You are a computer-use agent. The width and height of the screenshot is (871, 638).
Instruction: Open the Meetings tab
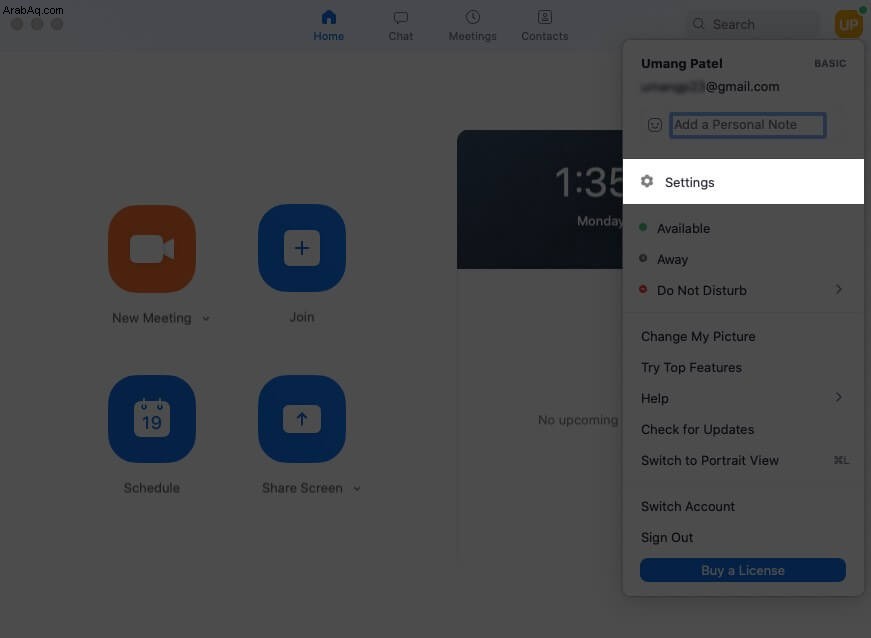(472, 26)
